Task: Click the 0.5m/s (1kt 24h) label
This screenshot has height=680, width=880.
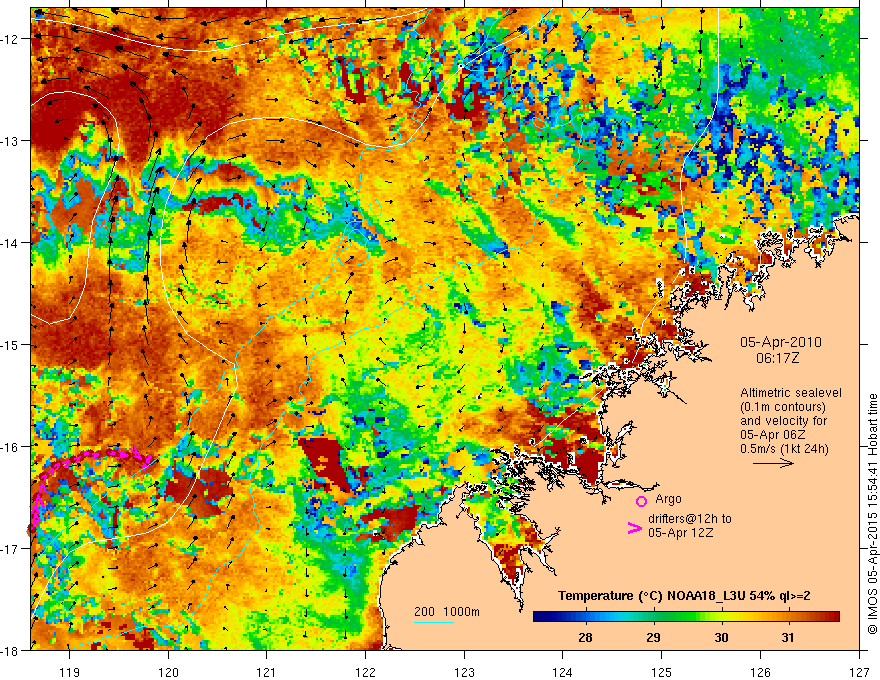Action: click(785, 449)
